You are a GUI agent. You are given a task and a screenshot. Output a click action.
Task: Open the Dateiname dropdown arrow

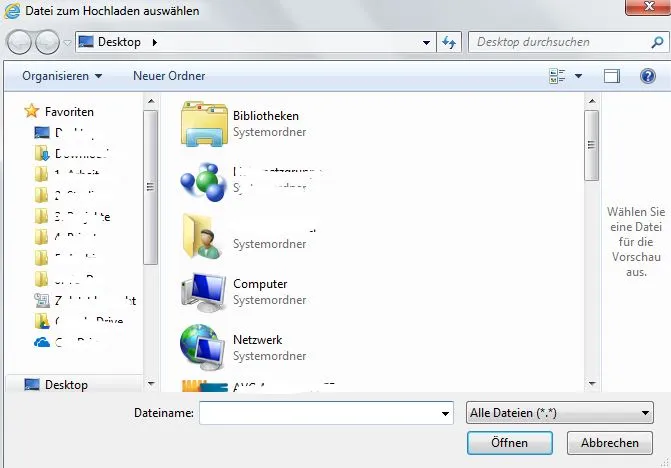click(445, 413)
